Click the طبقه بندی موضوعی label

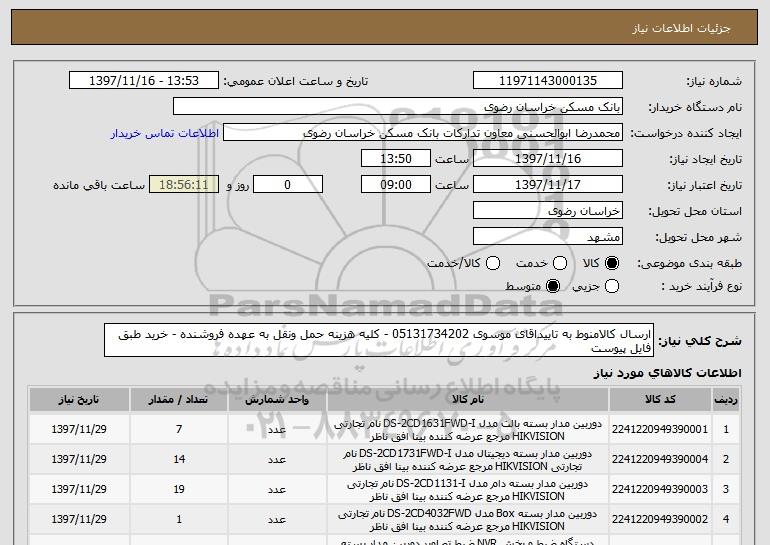click(689, 263)
